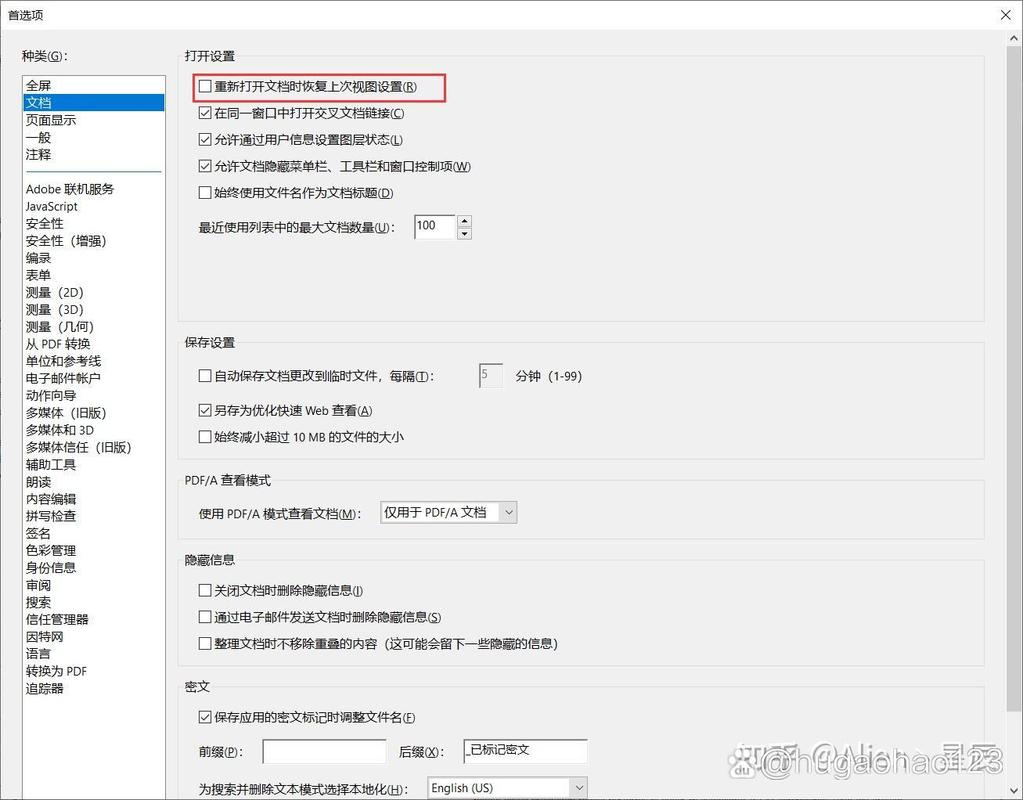
Task: Enable 通过电子邮件发送文档时删除隐藏信息
Action: [205, 617]
